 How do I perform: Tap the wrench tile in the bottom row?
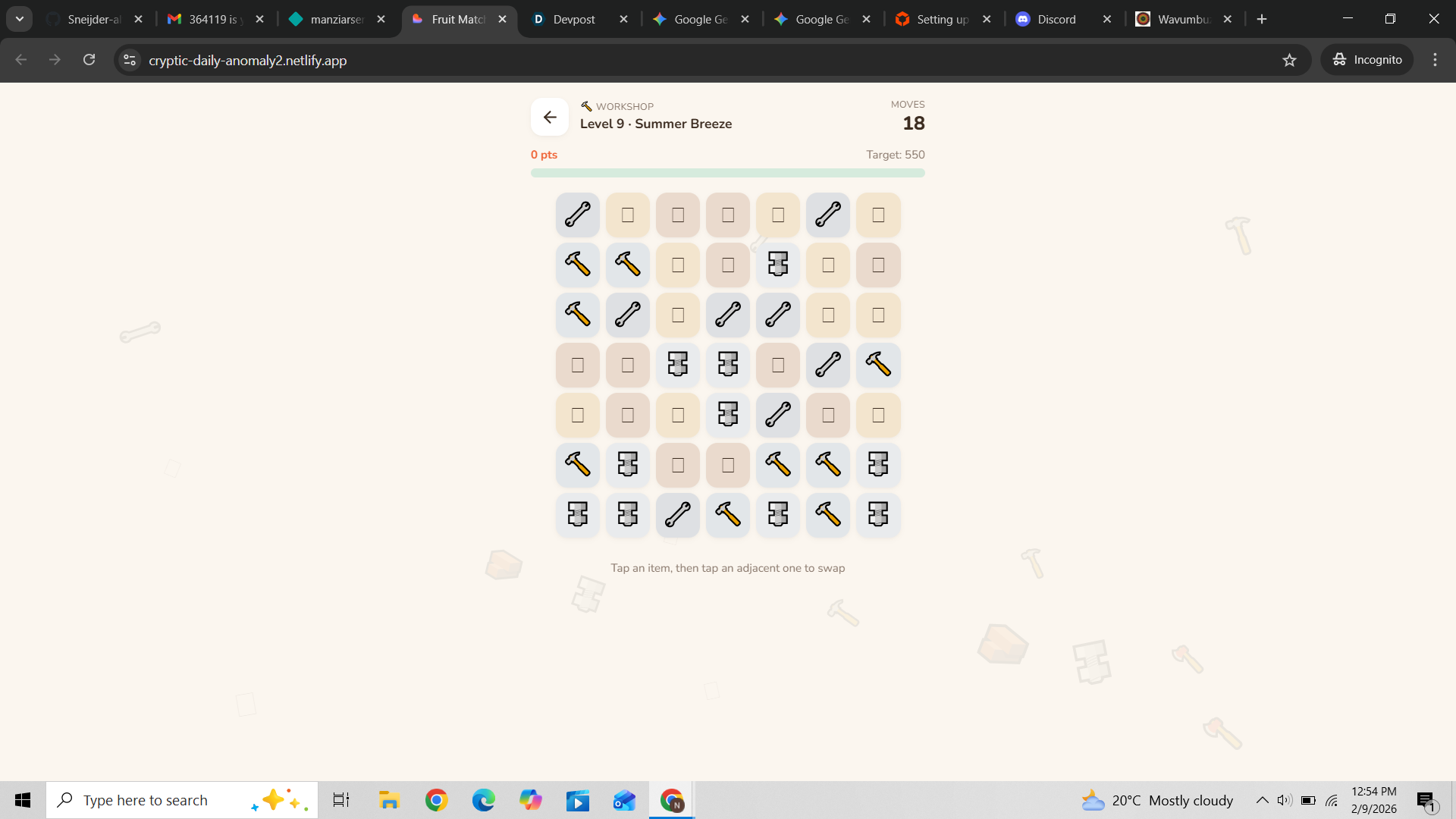pyautogui.click(x=677, y=514)
